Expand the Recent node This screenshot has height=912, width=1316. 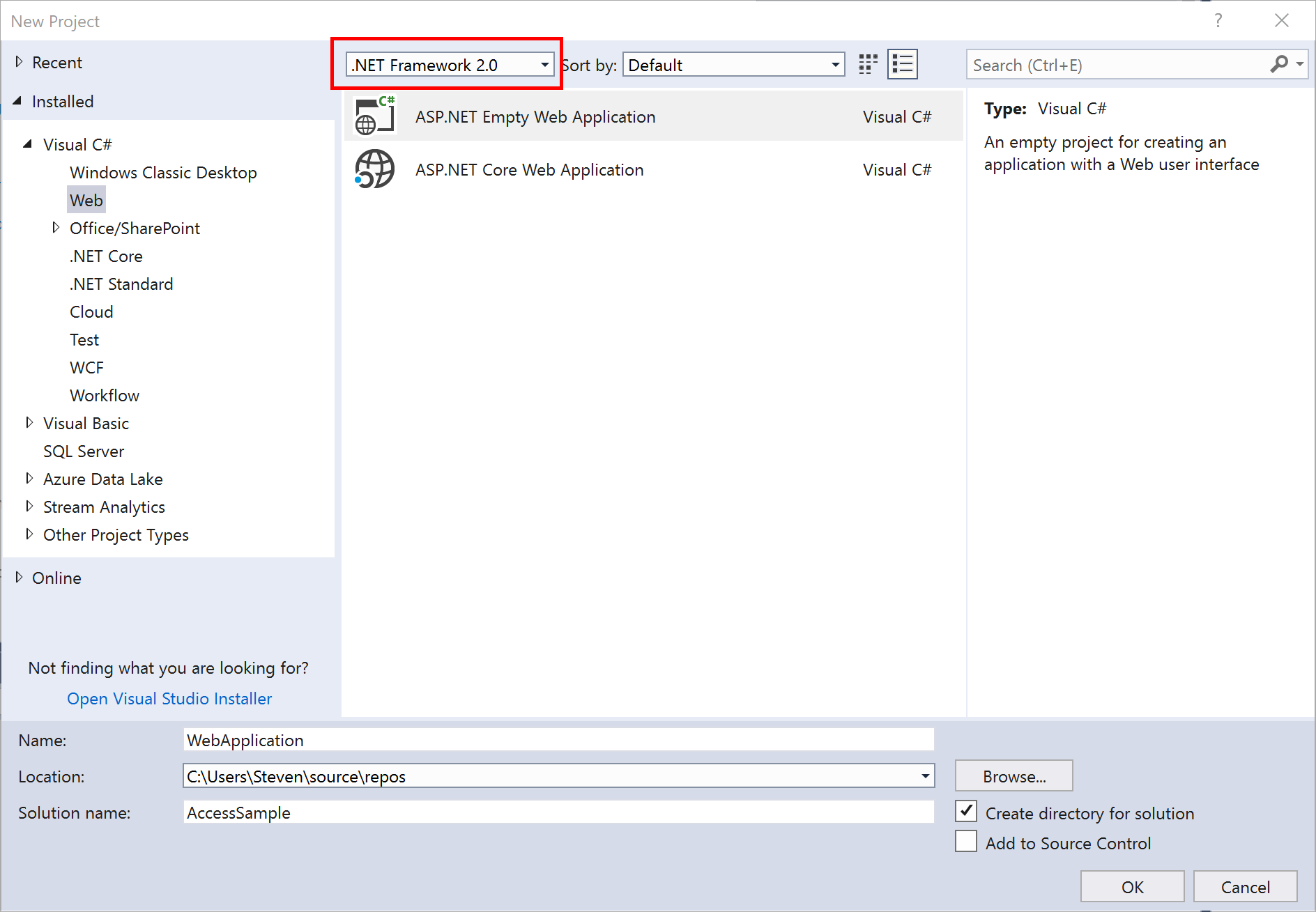(19, 62)
